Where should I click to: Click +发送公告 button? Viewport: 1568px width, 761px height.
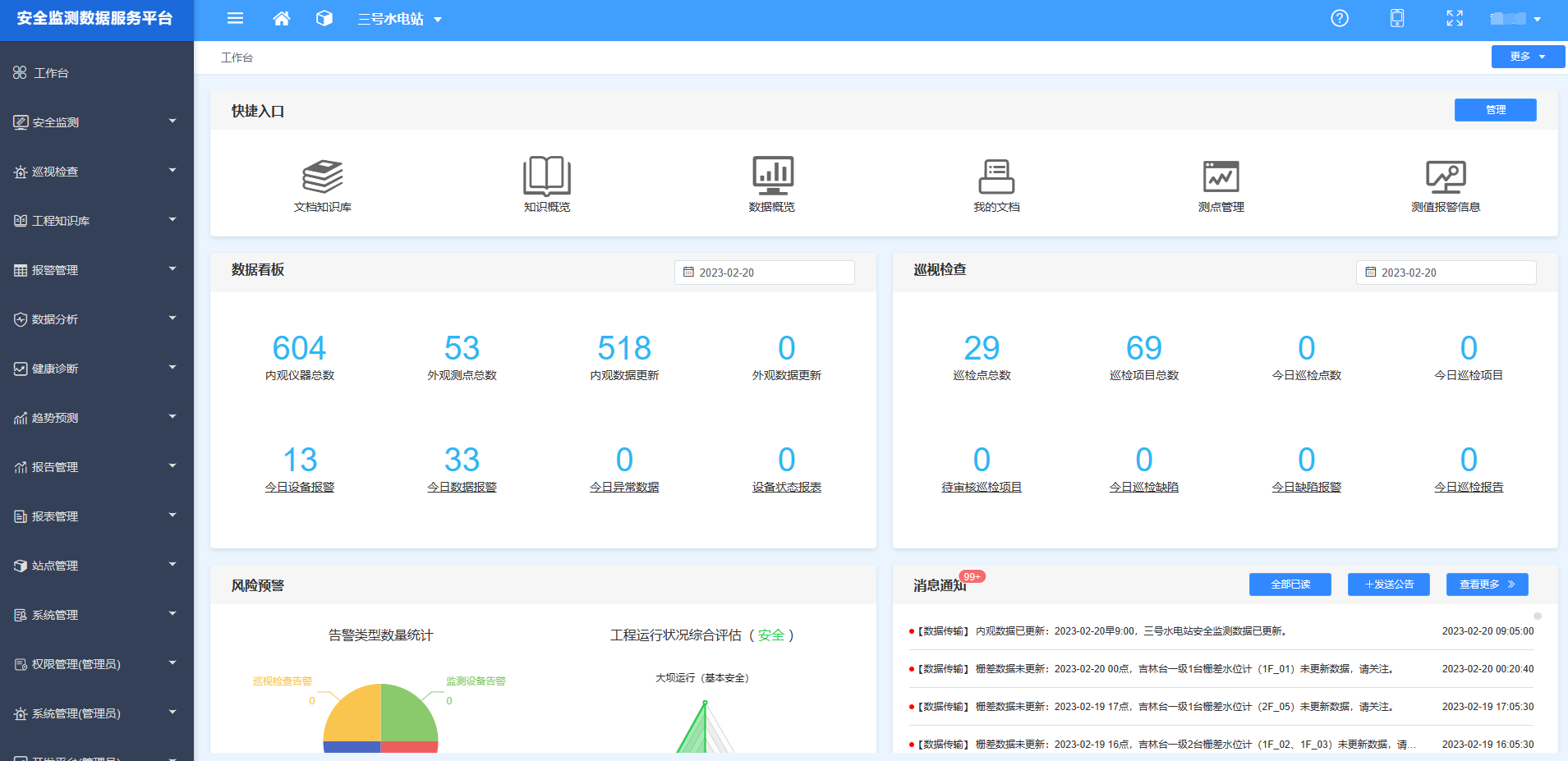pos(1388,585)
